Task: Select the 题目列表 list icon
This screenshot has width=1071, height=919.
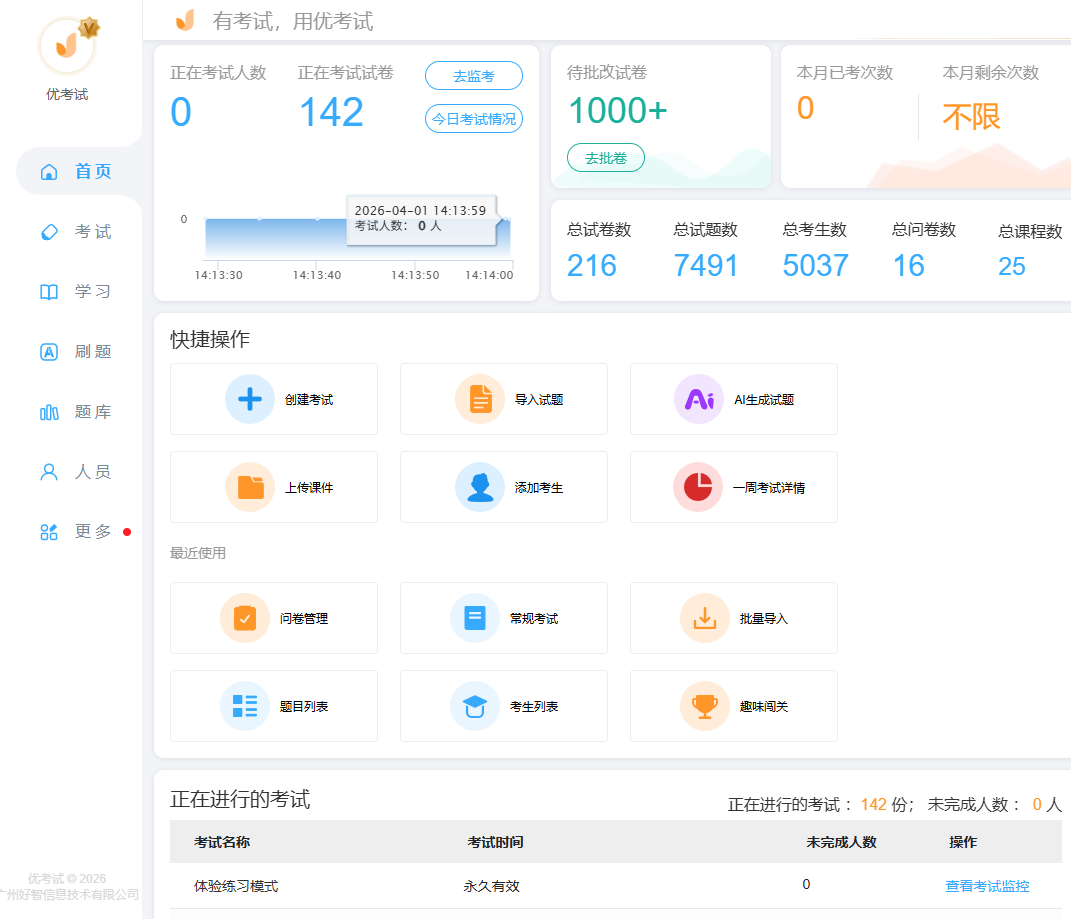Action: point(244,705)
